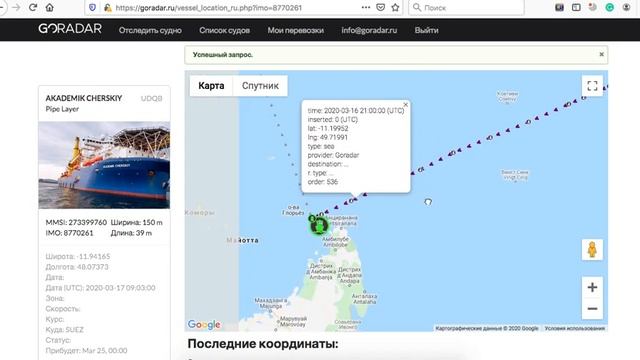The width and height of the screenshot is (640, 360).
Task: Open Мои перевозки menu item
Action: [296, 30]
